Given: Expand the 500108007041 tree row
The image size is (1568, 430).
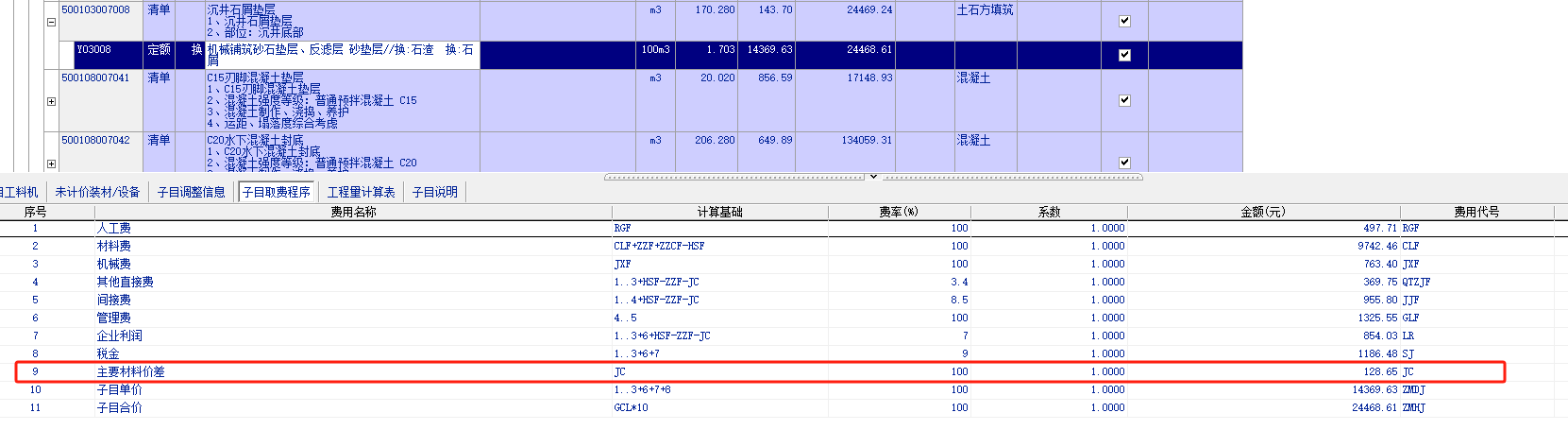Looking at the screenshot, I should pos(51,101).
